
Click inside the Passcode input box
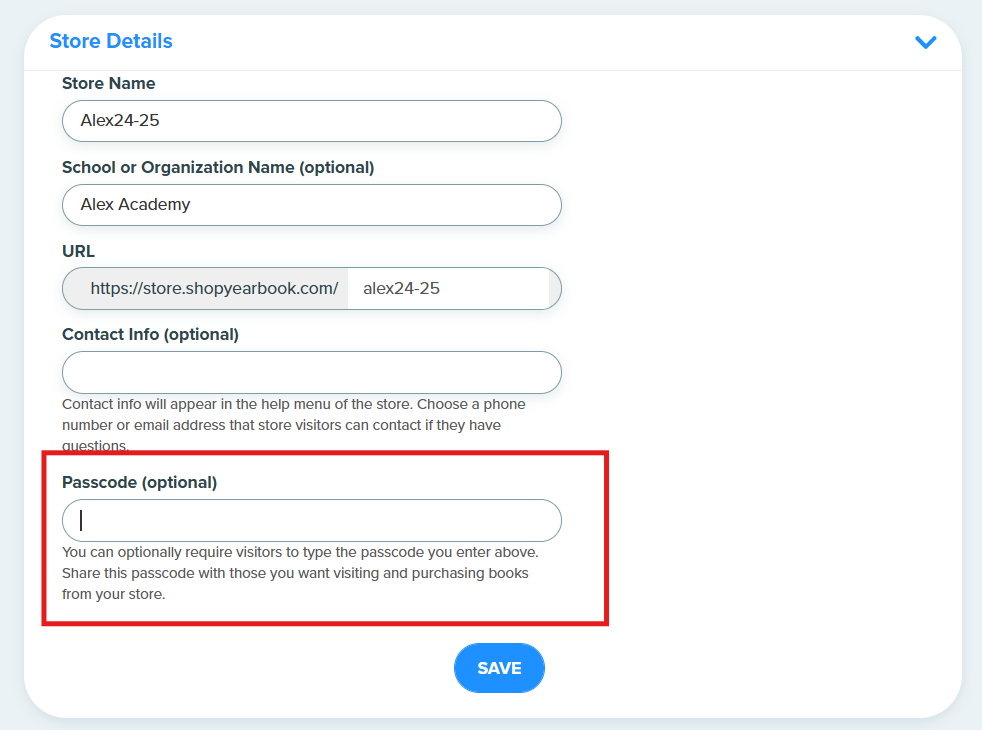(x=311, y=520)
